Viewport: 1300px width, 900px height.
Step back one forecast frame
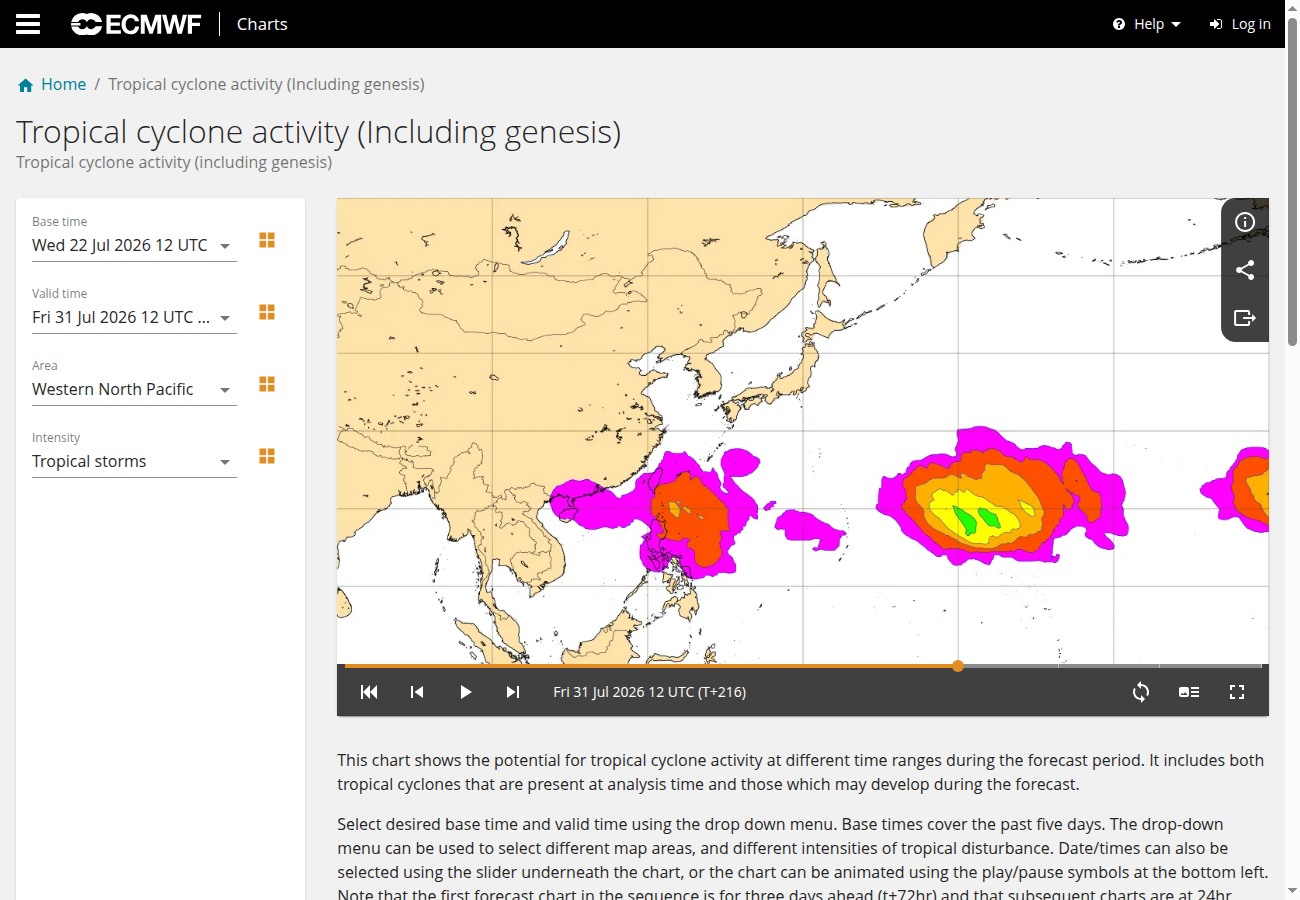click(x=417, y=692)
